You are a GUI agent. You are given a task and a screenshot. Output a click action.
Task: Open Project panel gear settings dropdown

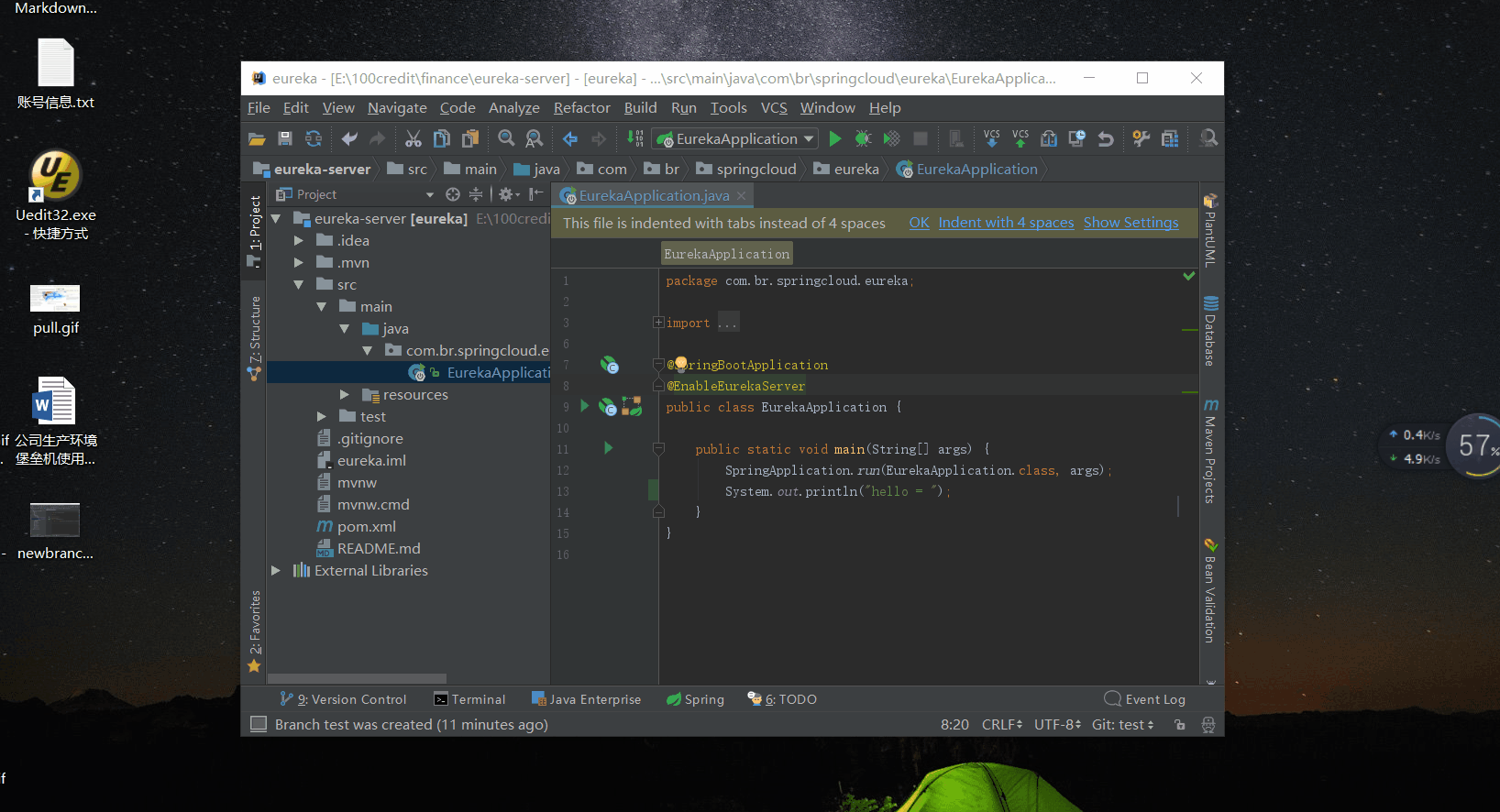click(x=510, y=194)
